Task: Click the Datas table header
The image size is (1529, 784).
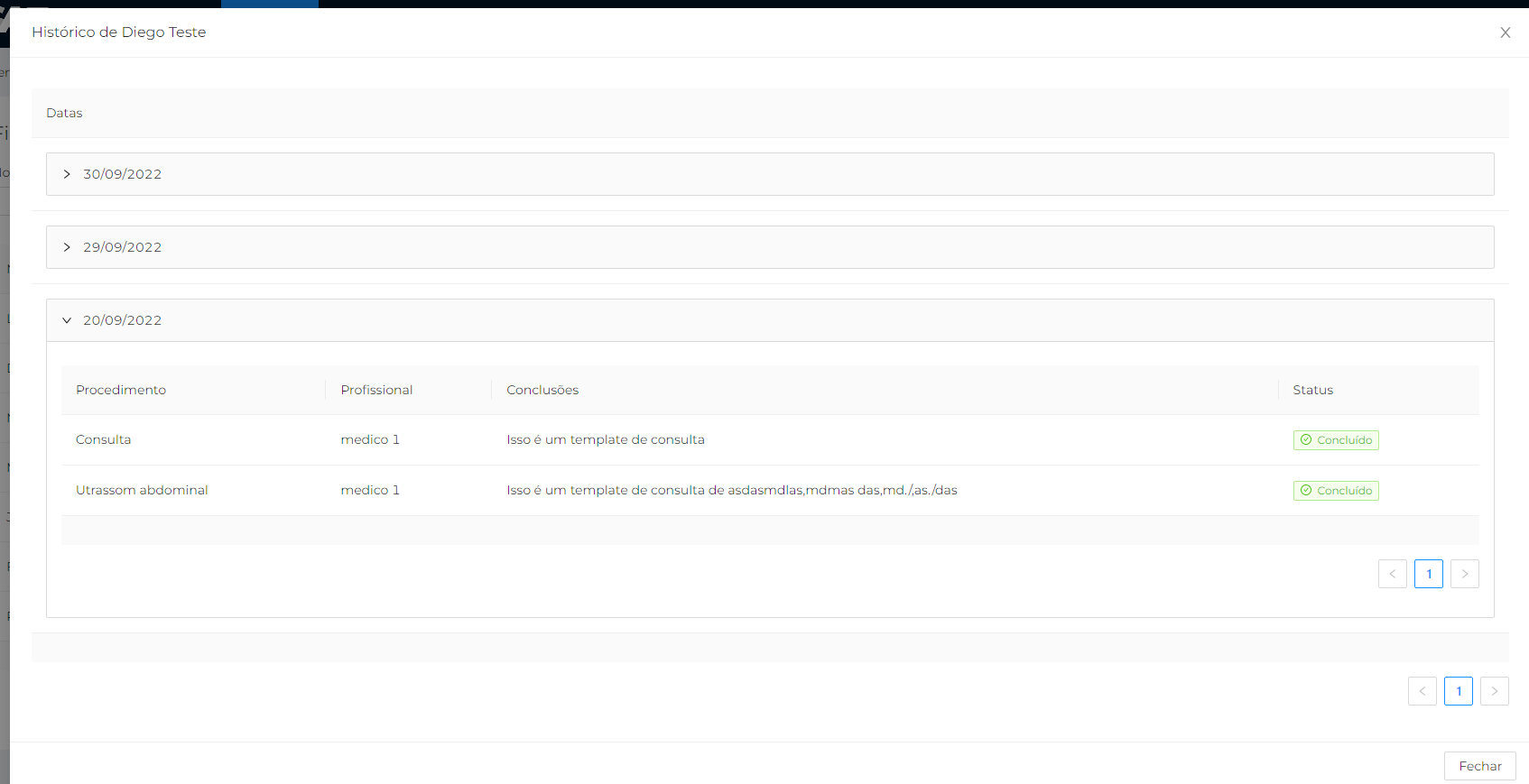Action: click(x=64, y=113)
